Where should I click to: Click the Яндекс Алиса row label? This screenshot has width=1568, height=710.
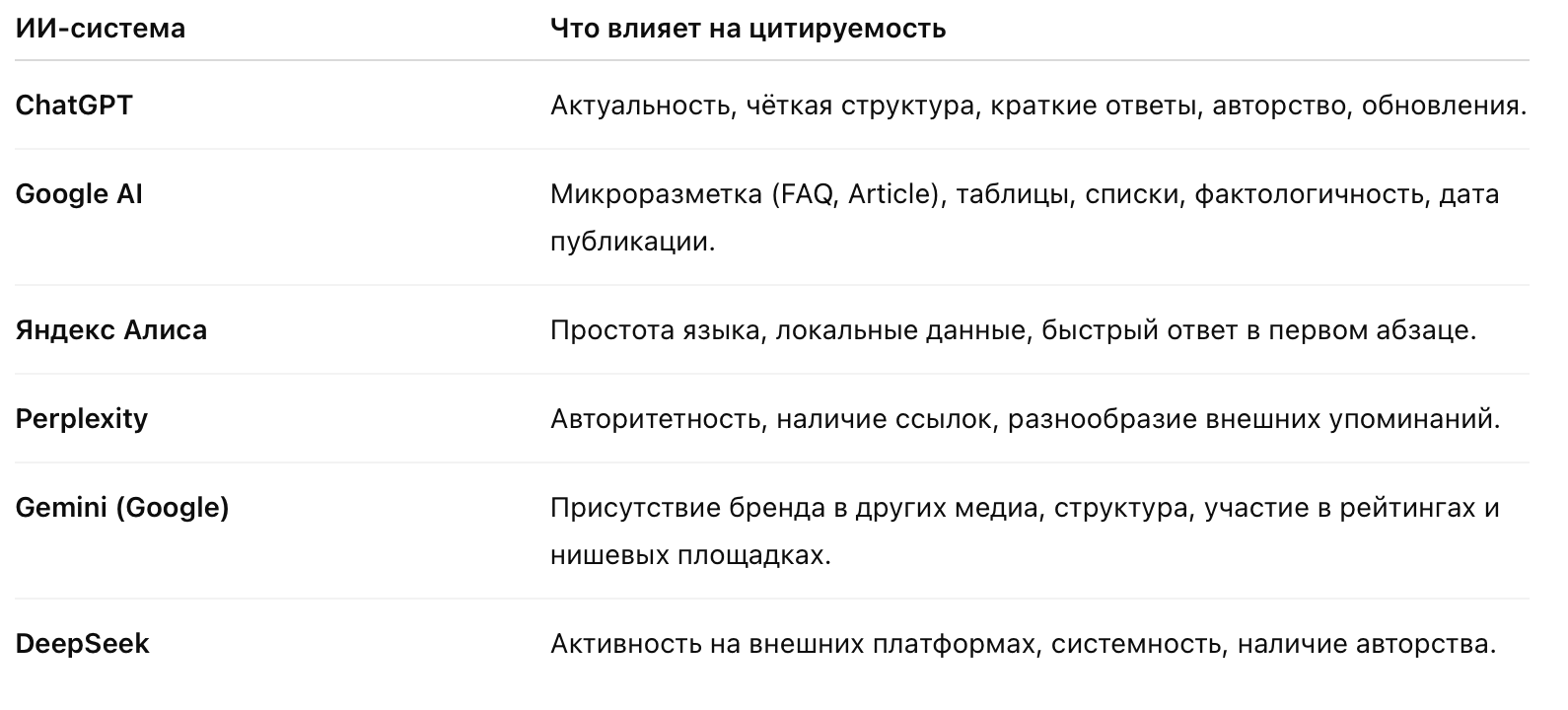pyautogui.click(x=111, y=329)
